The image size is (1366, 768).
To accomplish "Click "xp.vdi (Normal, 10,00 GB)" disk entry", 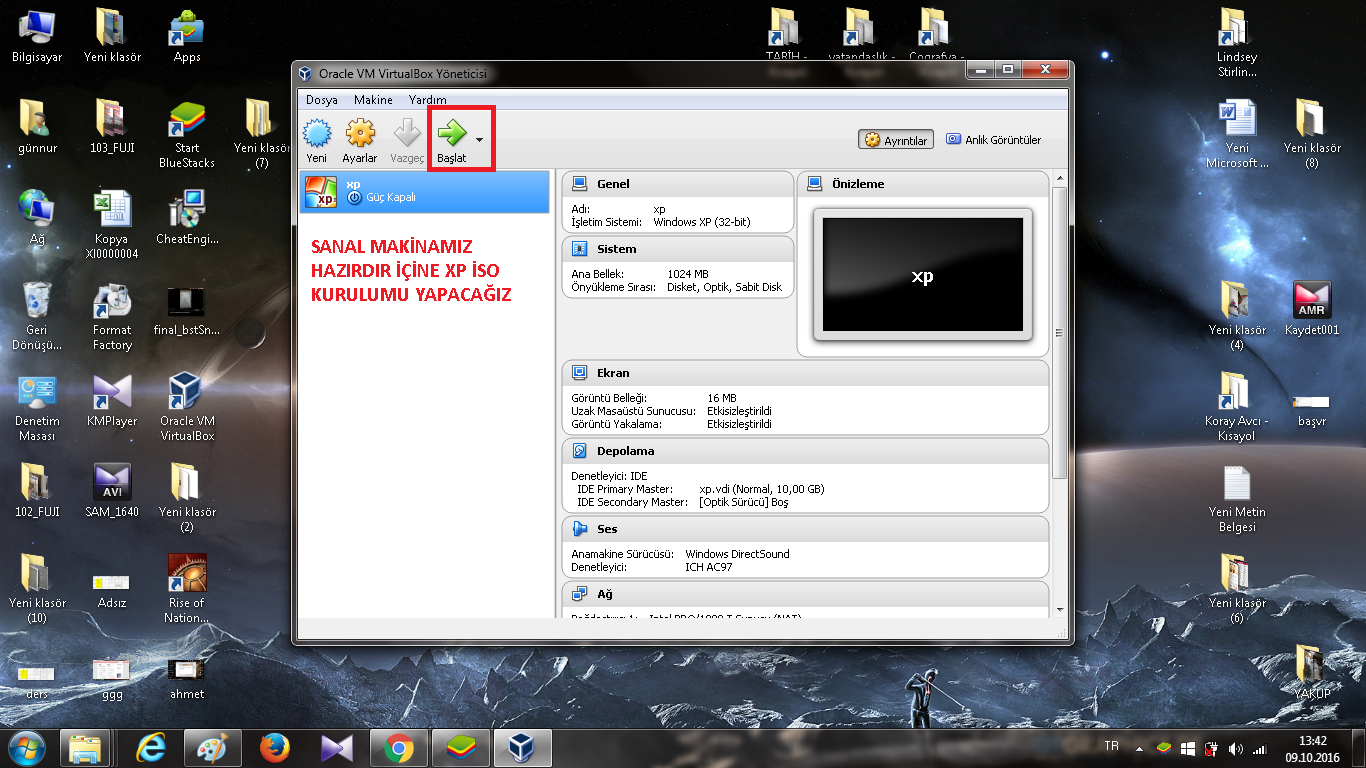I will pos(762,489).
